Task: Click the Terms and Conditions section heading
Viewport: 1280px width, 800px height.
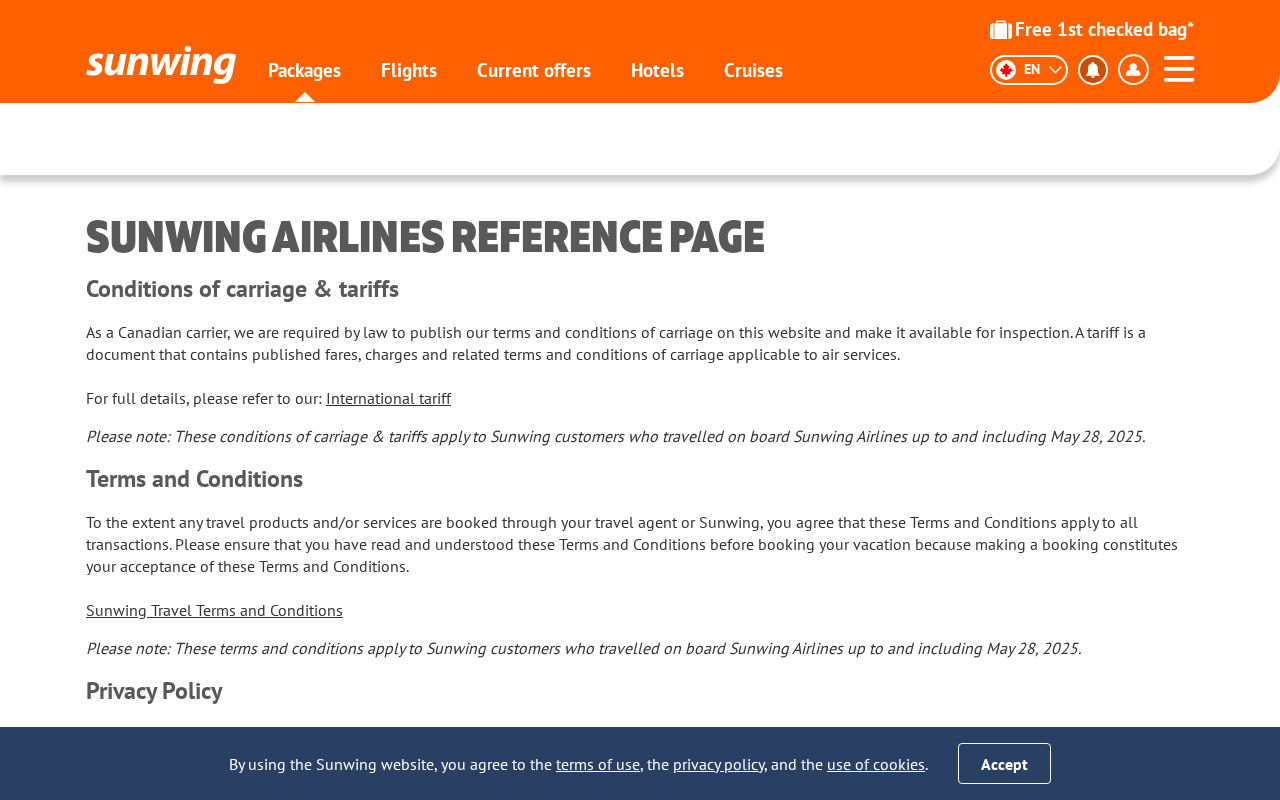Action: (x=194, y=479)
